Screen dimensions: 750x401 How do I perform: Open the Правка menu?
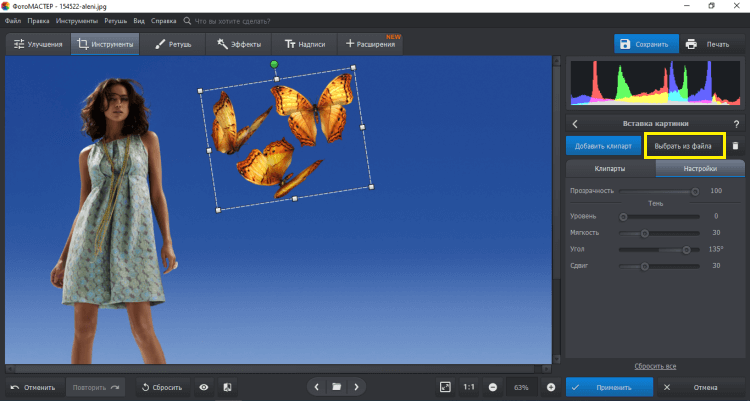click(38, 21)
